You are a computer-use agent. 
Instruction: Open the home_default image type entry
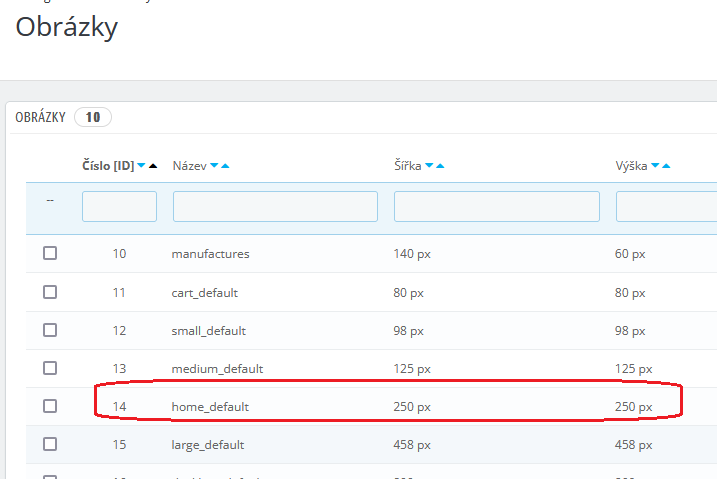[x=210, y=407]
